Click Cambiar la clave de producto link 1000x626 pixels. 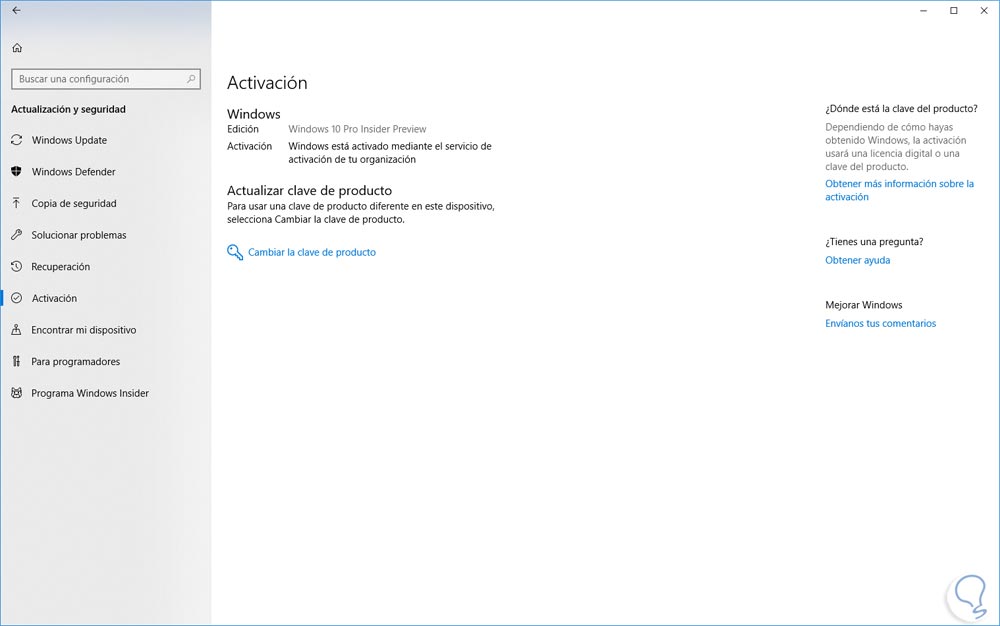tap(312, 252)
